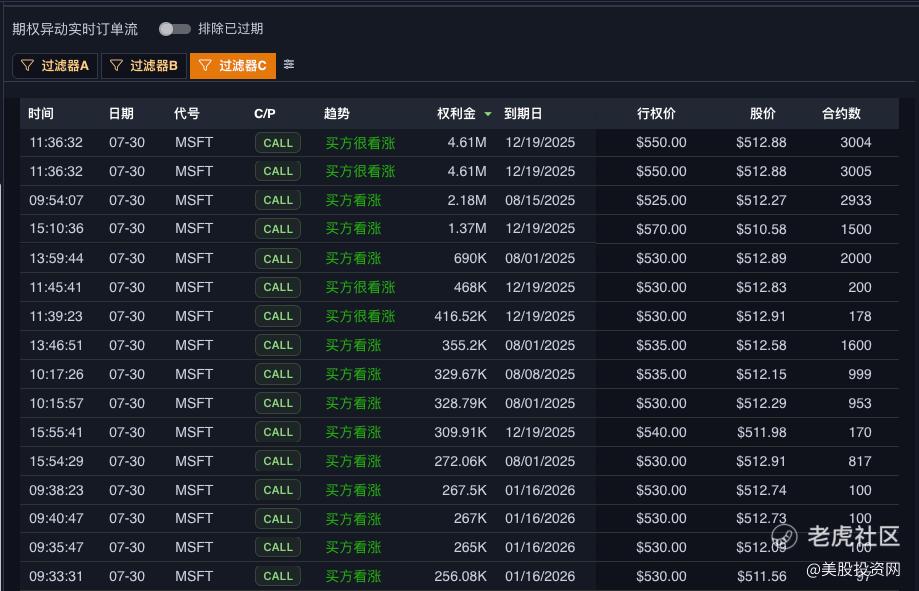The height and width of the screenshot is (591, 919).
Task: Select the $510.58 stock price cell
Action: (x=761, y=229)
